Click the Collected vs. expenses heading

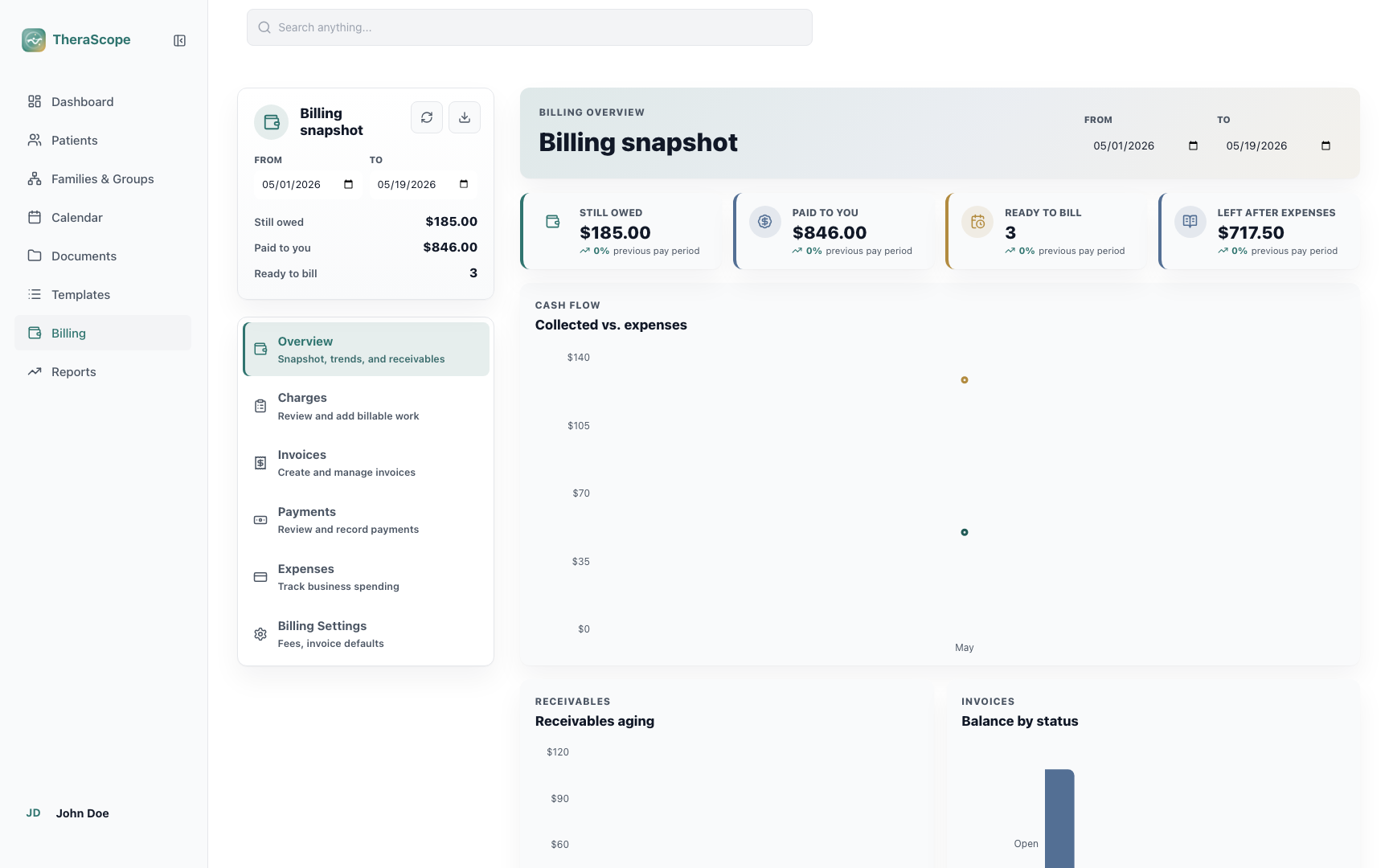click(611, 325)
